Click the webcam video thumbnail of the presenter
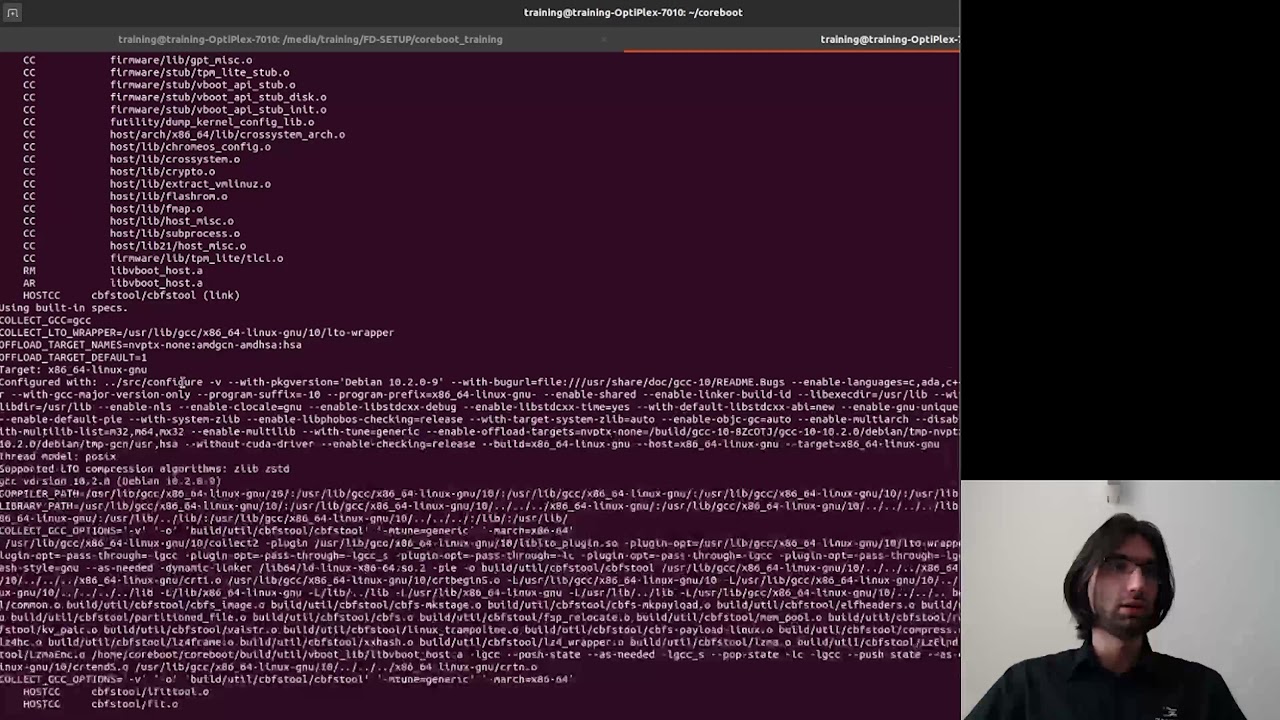The width and height of the screenshot is (1280, 720). tap(1120, 600)
